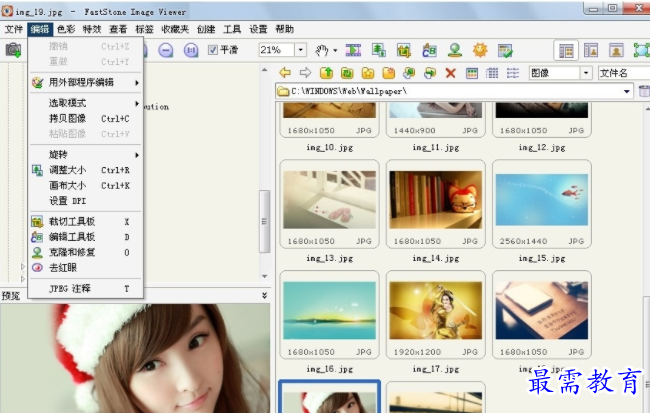Switch to list view icon
This screenshot has height=413, width=650.
tap(513, 73)
